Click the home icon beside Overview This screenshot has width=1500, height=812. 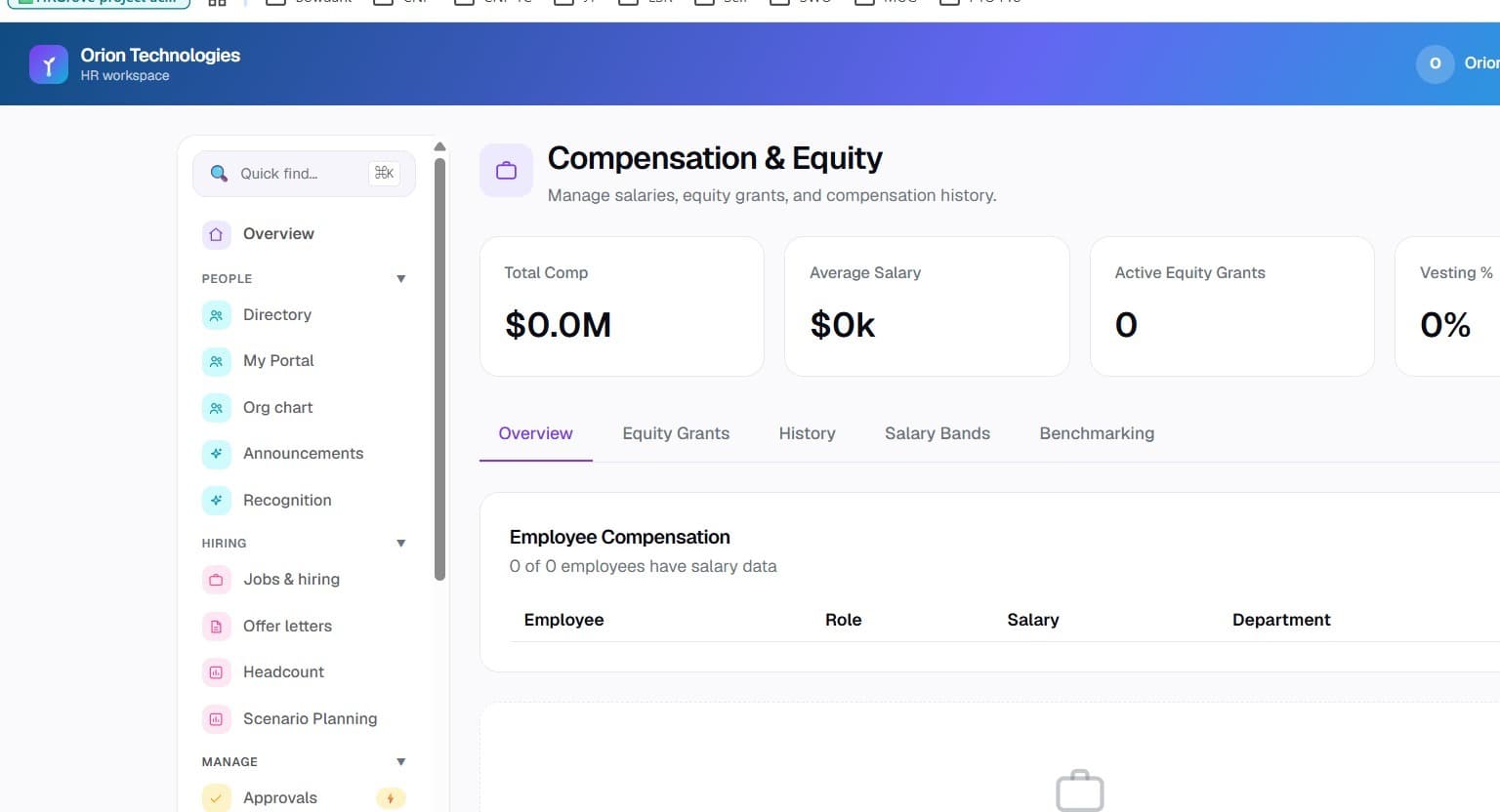pos(216,234)
